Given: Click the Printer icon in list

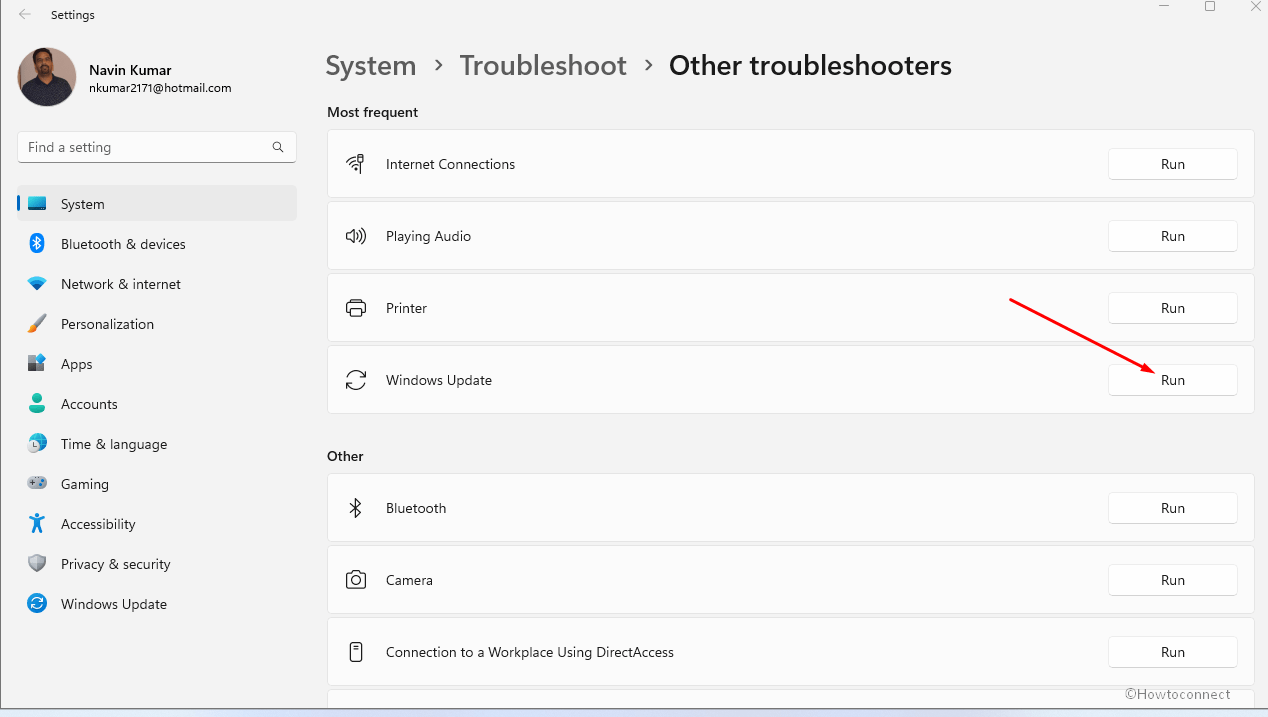Looking at the screenshot, I should (355, 308).
